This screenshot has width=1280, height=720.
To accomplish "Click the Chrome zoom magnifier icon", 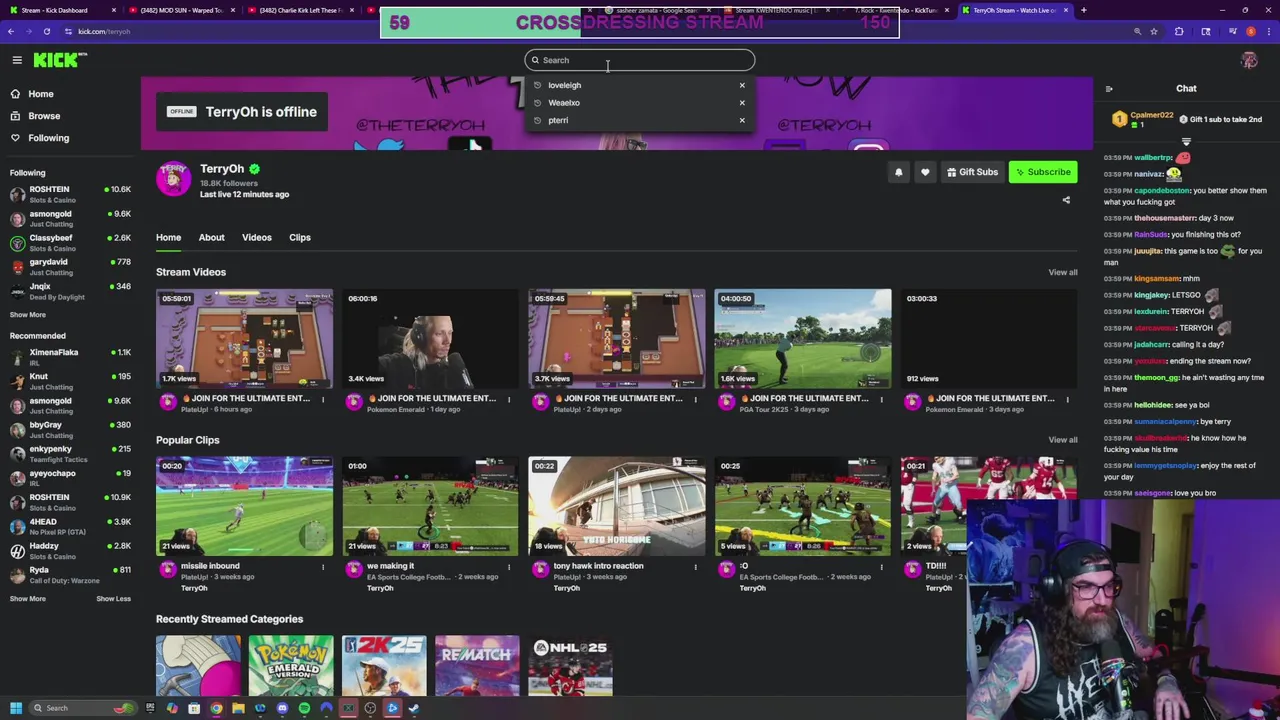I will tap(1137, 31).
